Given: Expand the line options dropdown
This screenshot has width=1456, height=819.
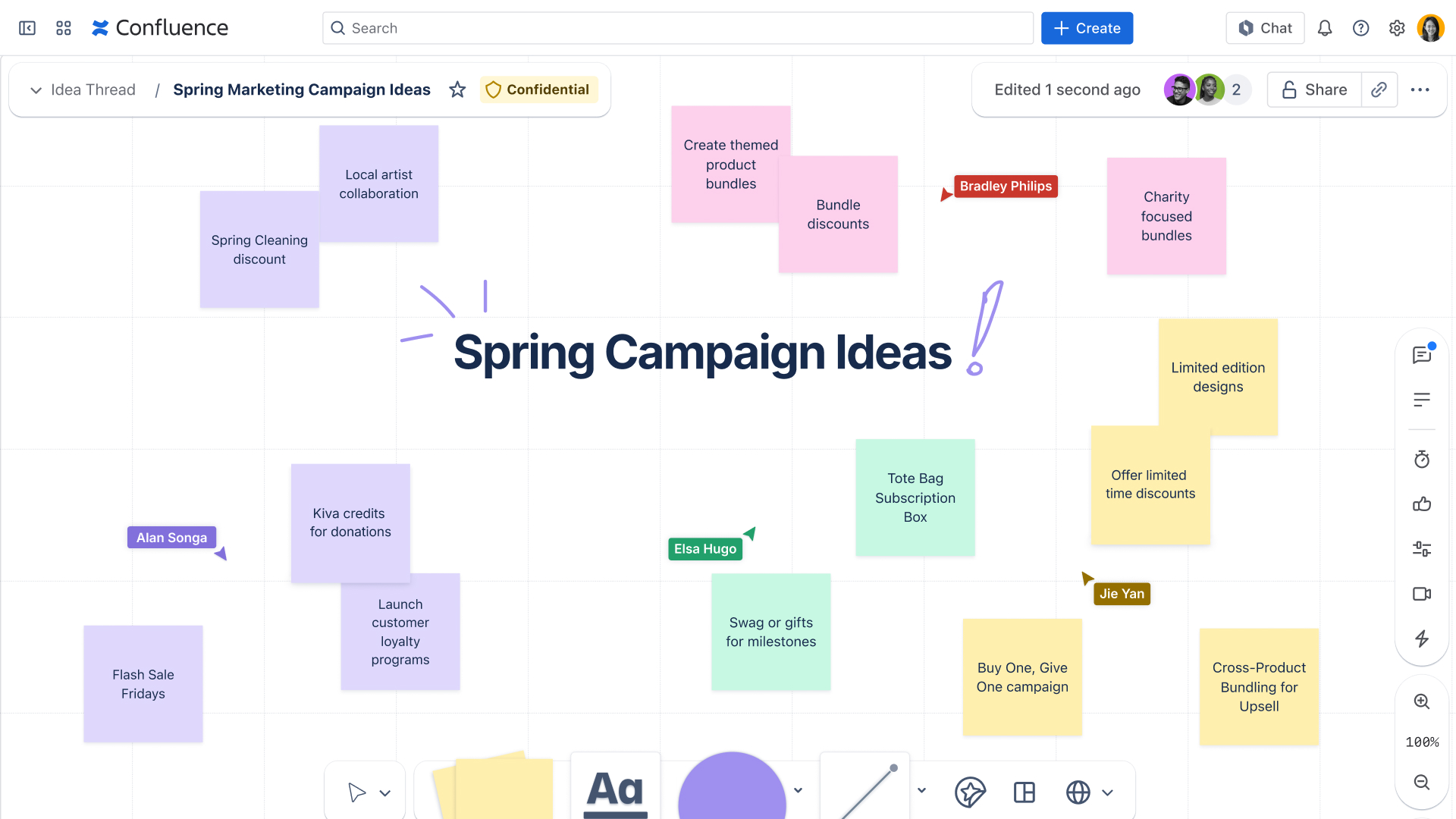Looking at the screenshot, I should [921, 790].
